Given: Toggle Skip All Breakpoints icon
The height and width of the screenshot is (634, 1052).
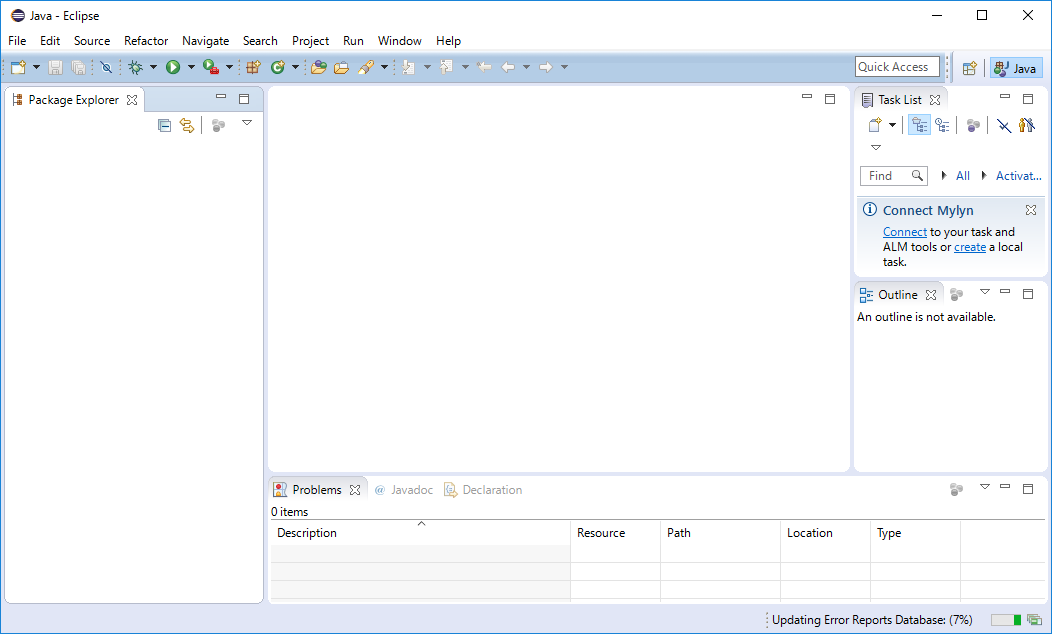Looking at the screenshot, I should point(106,67).
